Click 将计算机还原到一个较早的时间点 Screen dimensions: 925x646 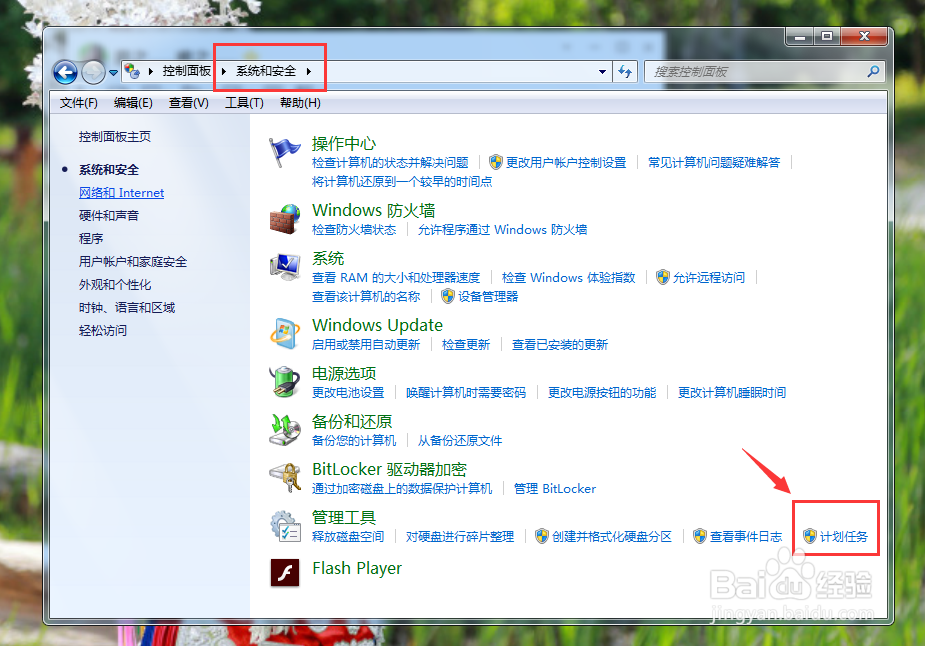coord(402,181)
